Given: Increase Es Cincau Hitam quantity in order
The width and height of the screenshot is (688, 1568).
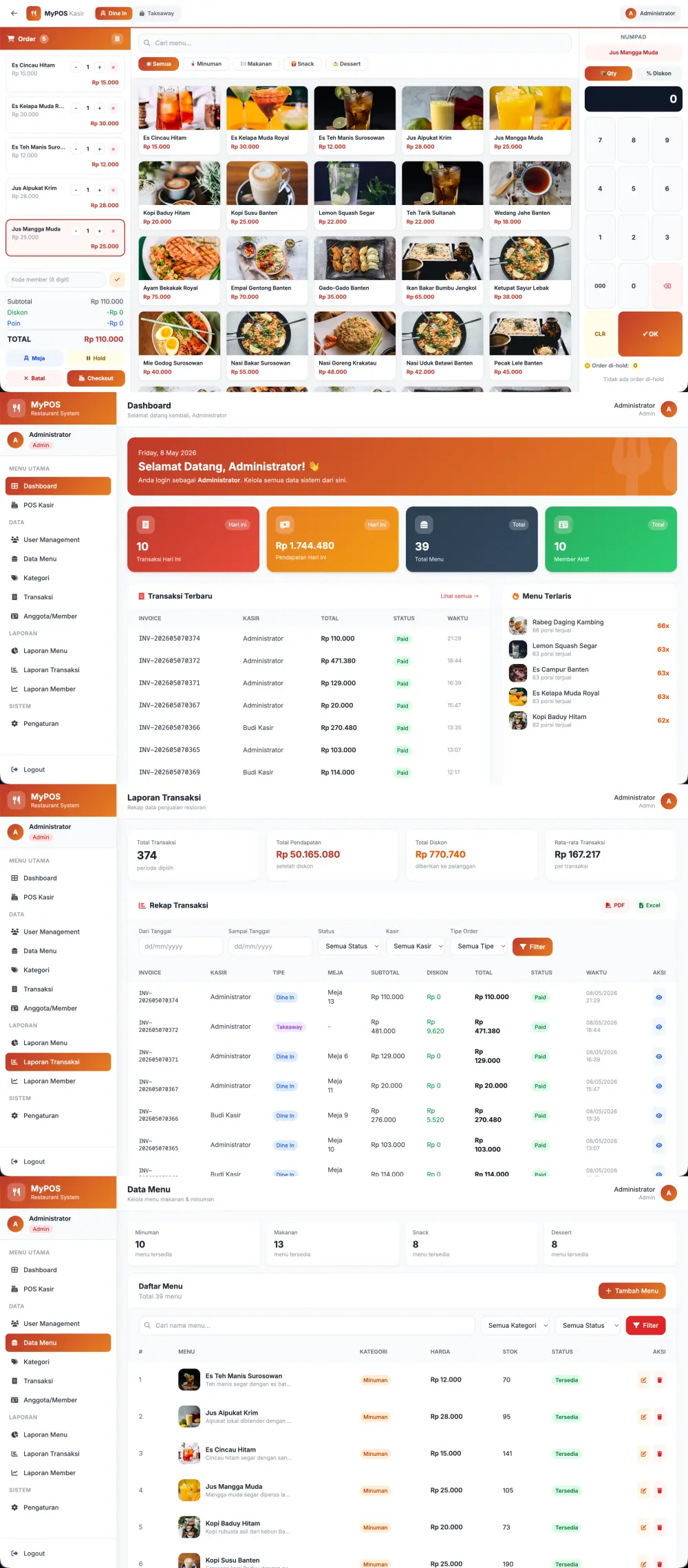Looking at the screenshot, I should (100, 67).
